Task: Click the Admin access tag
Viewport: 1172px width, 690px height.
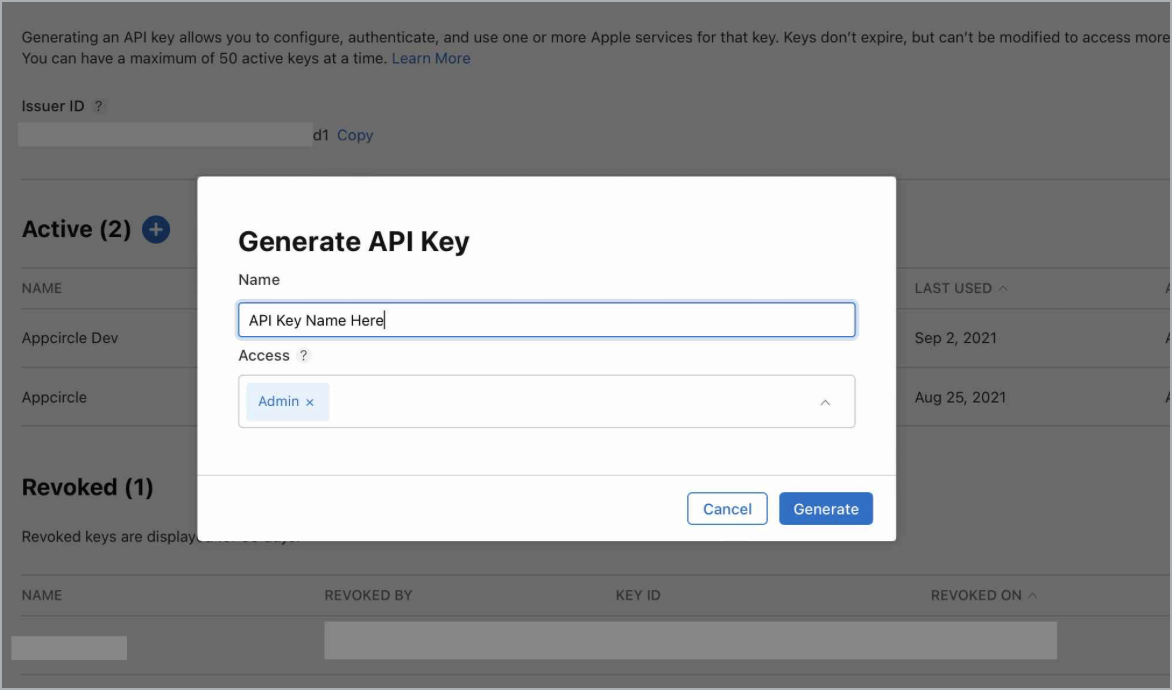Action: click(x=278, y=402)
